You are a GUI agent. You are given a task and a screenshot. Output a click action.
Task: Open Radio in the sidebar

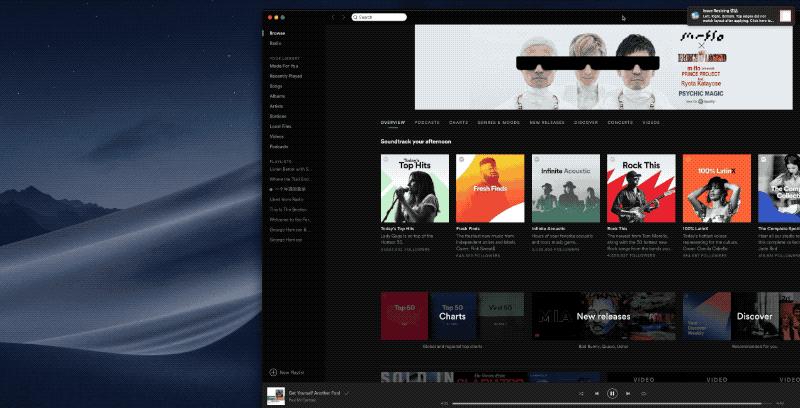pyautogui.click(x=275, y=43)
